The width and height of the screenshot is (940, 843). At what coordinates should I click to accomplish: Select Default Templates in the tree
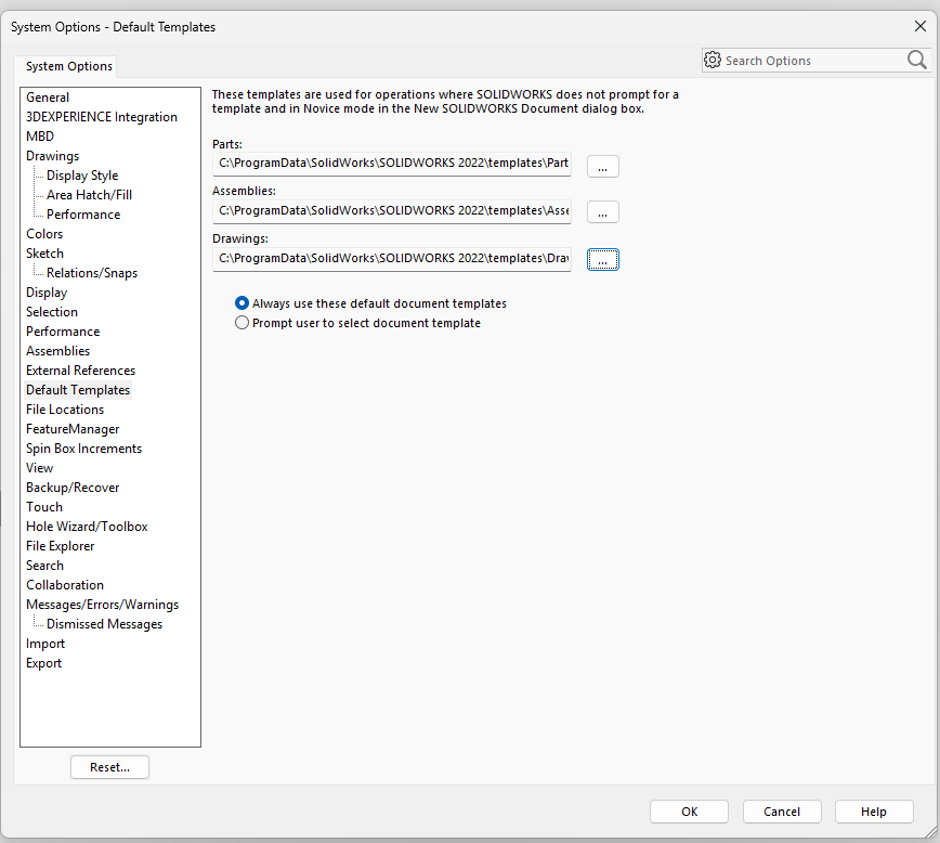78,390
